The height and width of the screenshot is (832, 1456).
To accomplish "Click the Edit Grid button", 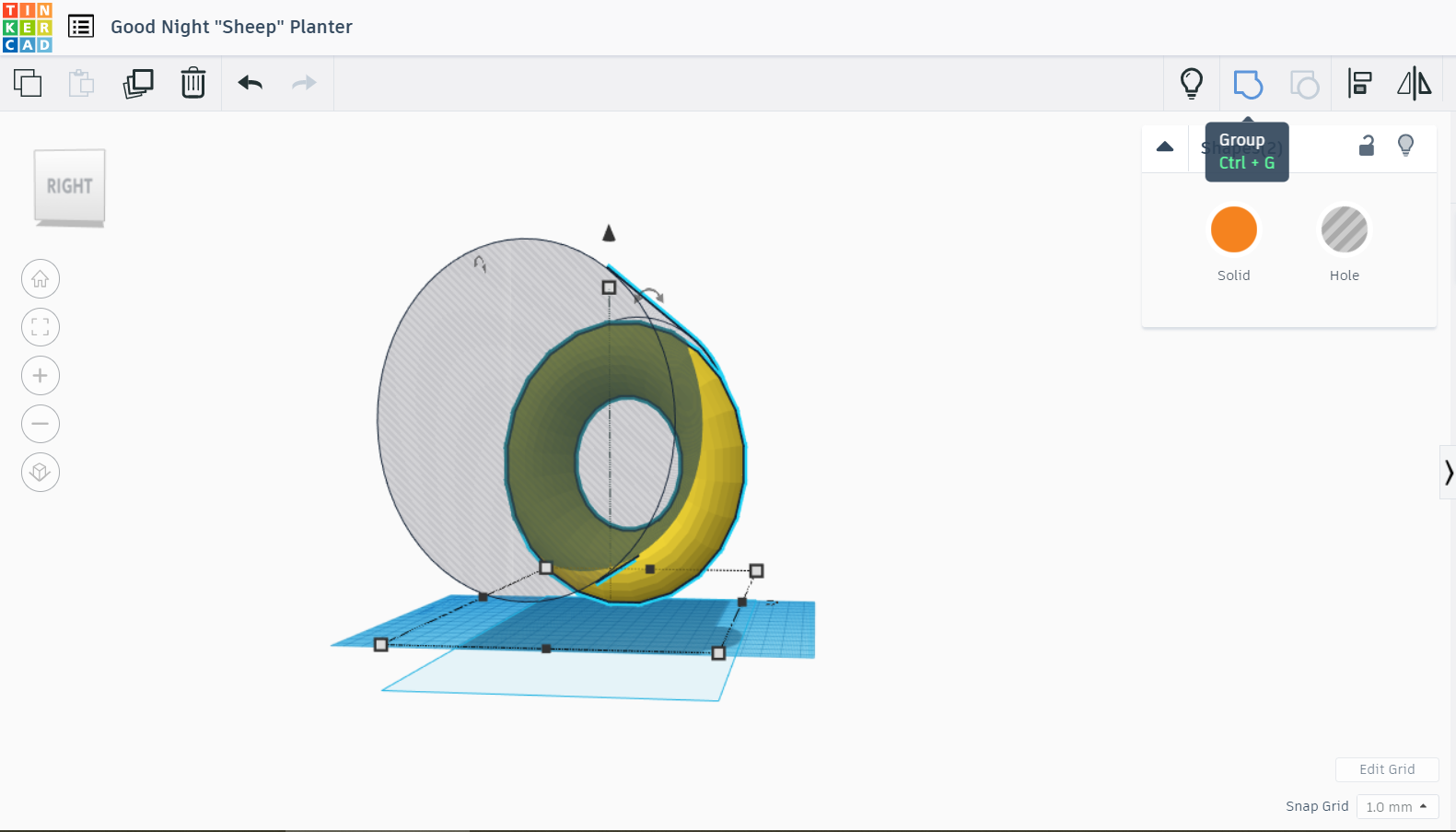I will 1387,769.
